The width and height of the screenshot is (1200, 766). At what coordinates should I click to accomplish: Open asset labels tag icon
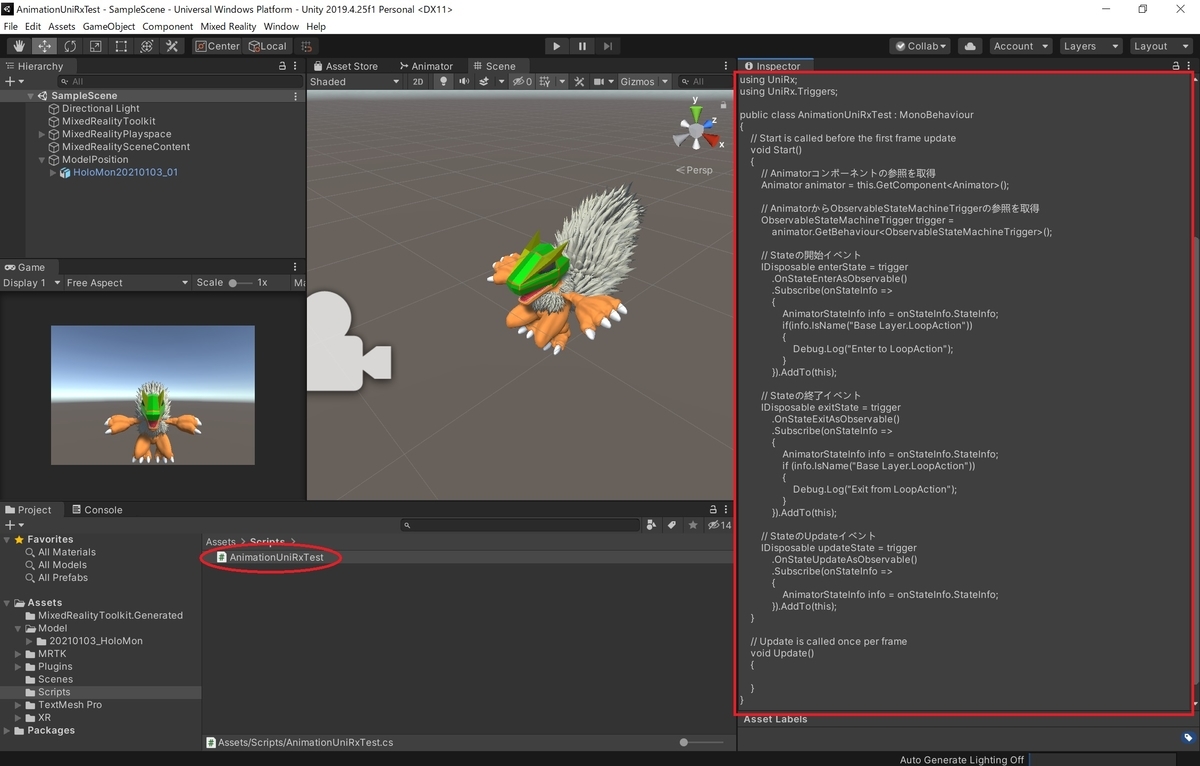coord(1188,738)
